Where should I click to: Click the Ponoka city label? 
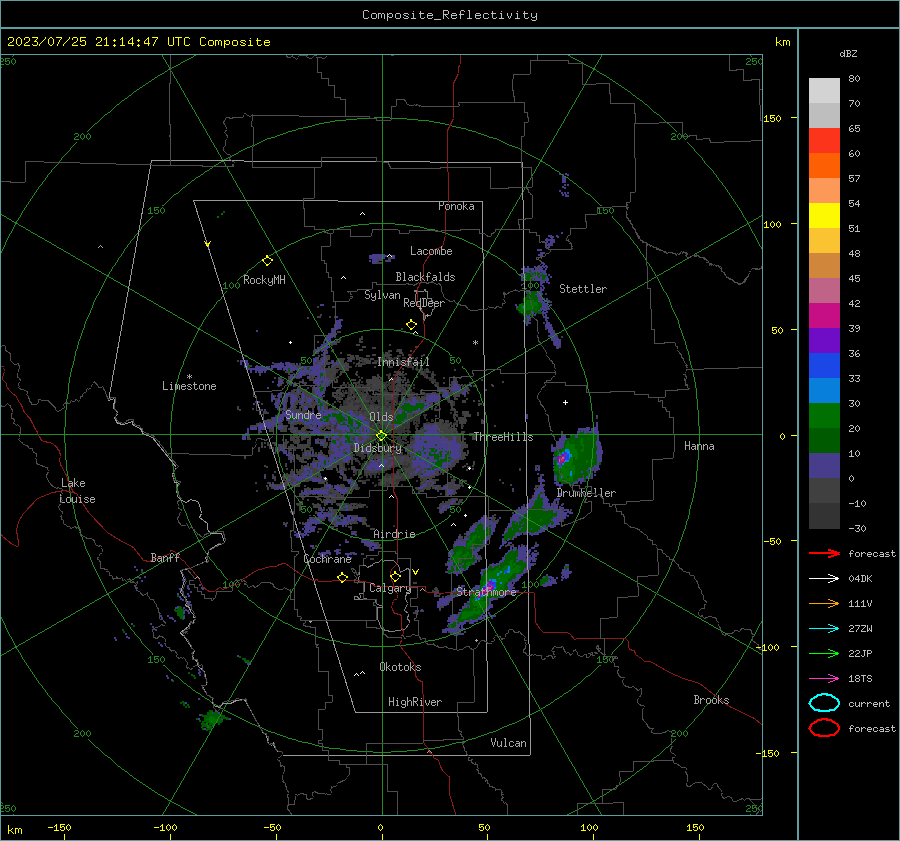(x=456, y=206)
